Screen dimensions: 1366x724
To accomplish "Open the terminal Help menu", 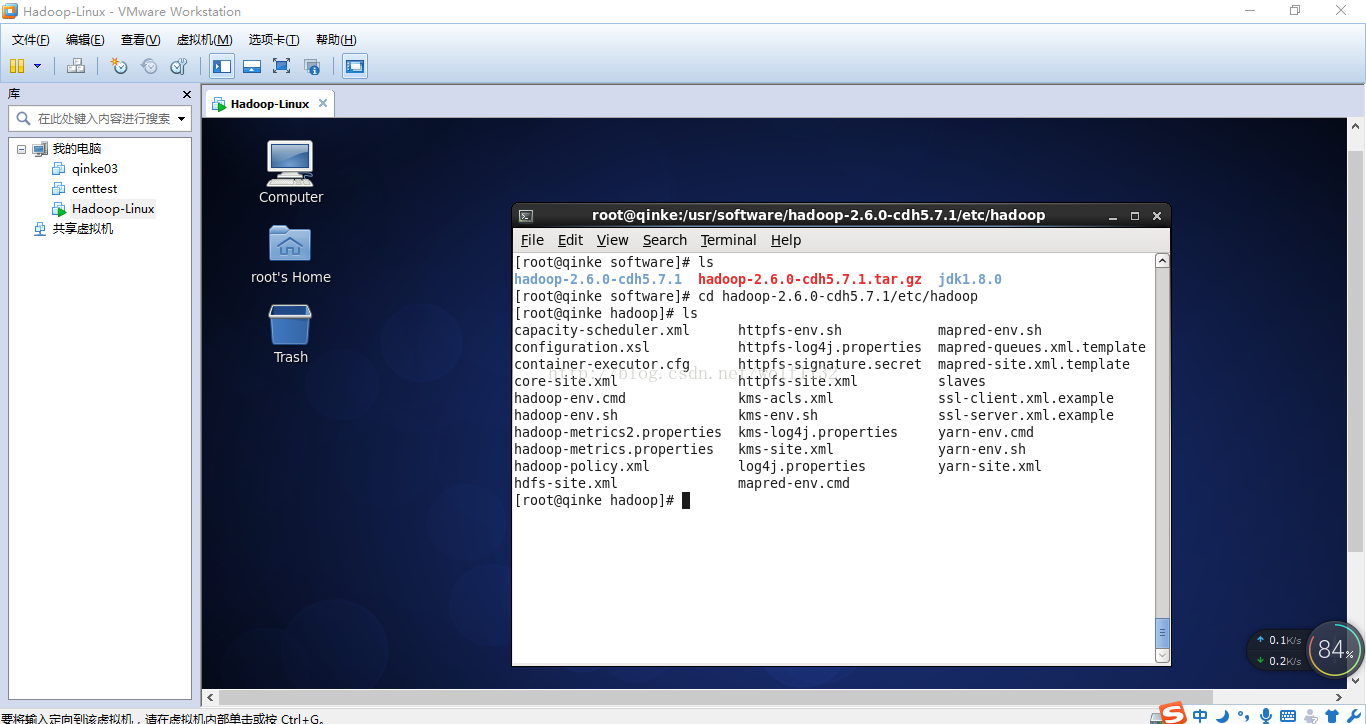I will coord(785,240).
